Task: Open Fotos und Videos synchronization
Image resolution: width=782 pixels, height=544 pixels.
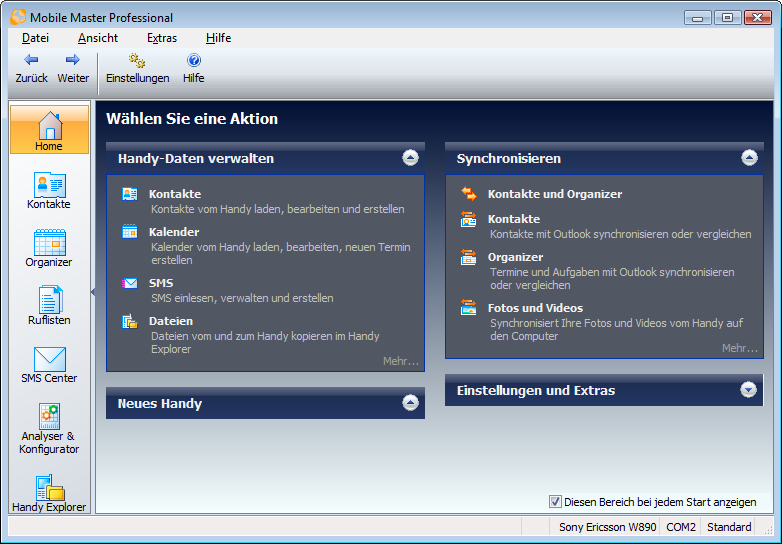Action: click(535, 308)
